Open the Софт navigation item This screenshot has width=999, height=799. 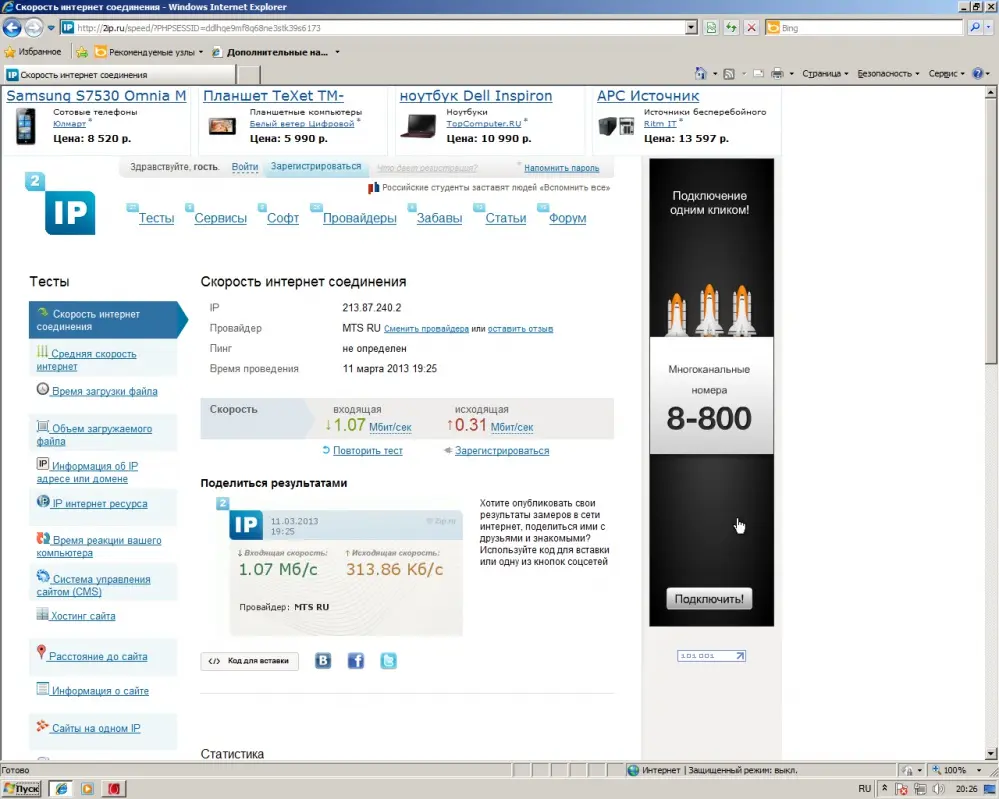click(x=282, y=218)
